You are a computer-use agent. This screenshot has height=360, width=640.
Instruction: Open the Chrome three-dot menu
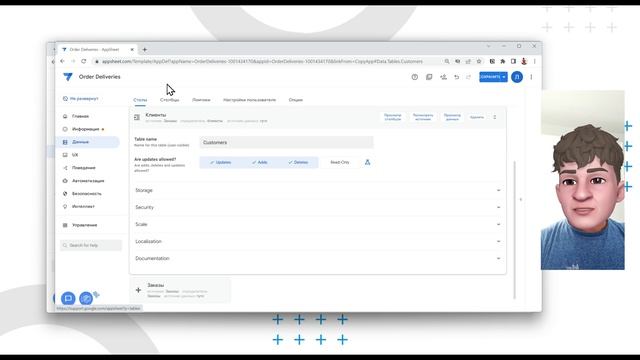click(535, 61)
